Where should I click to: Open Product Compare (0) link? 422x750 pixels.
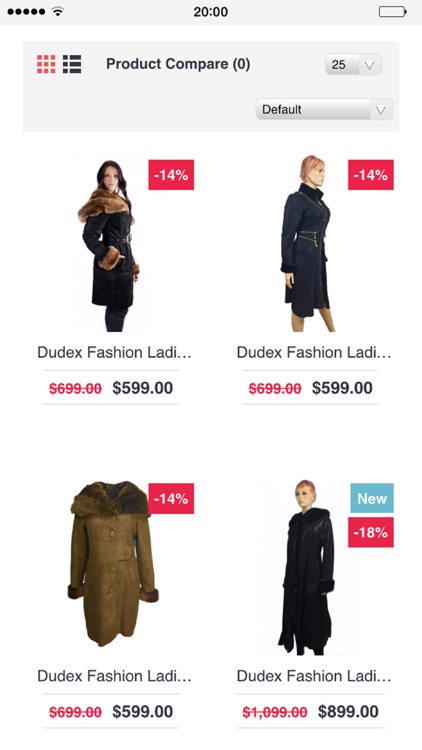(178, 64)
